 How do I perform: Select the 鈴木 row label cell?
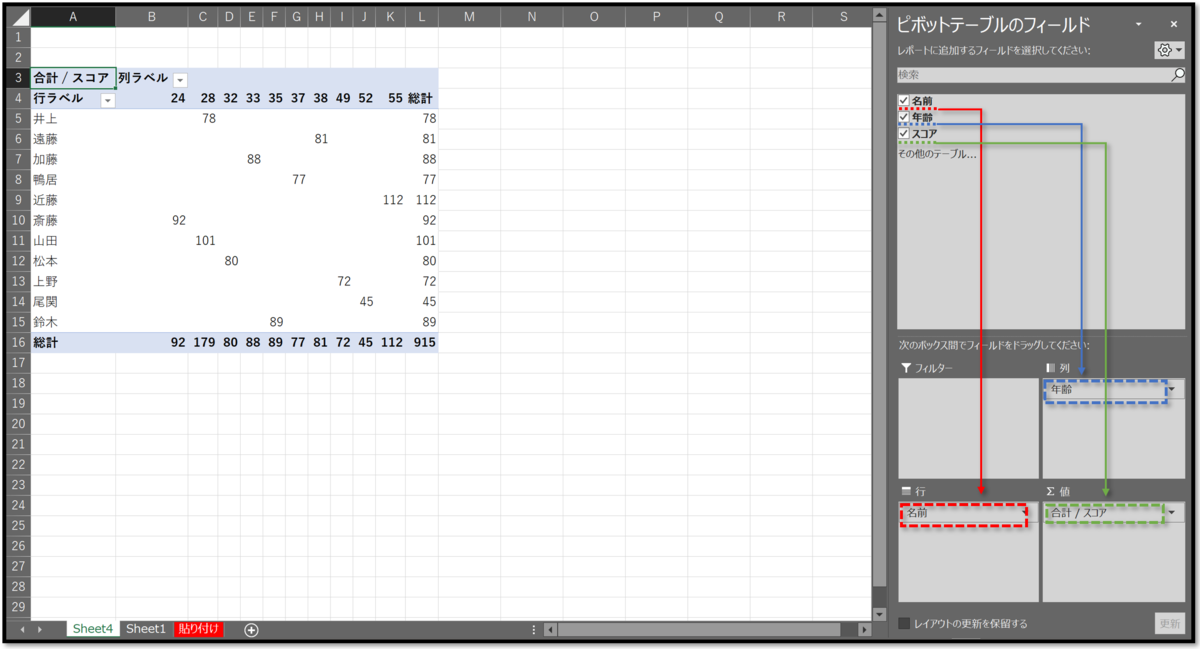(x=73, y=322)
